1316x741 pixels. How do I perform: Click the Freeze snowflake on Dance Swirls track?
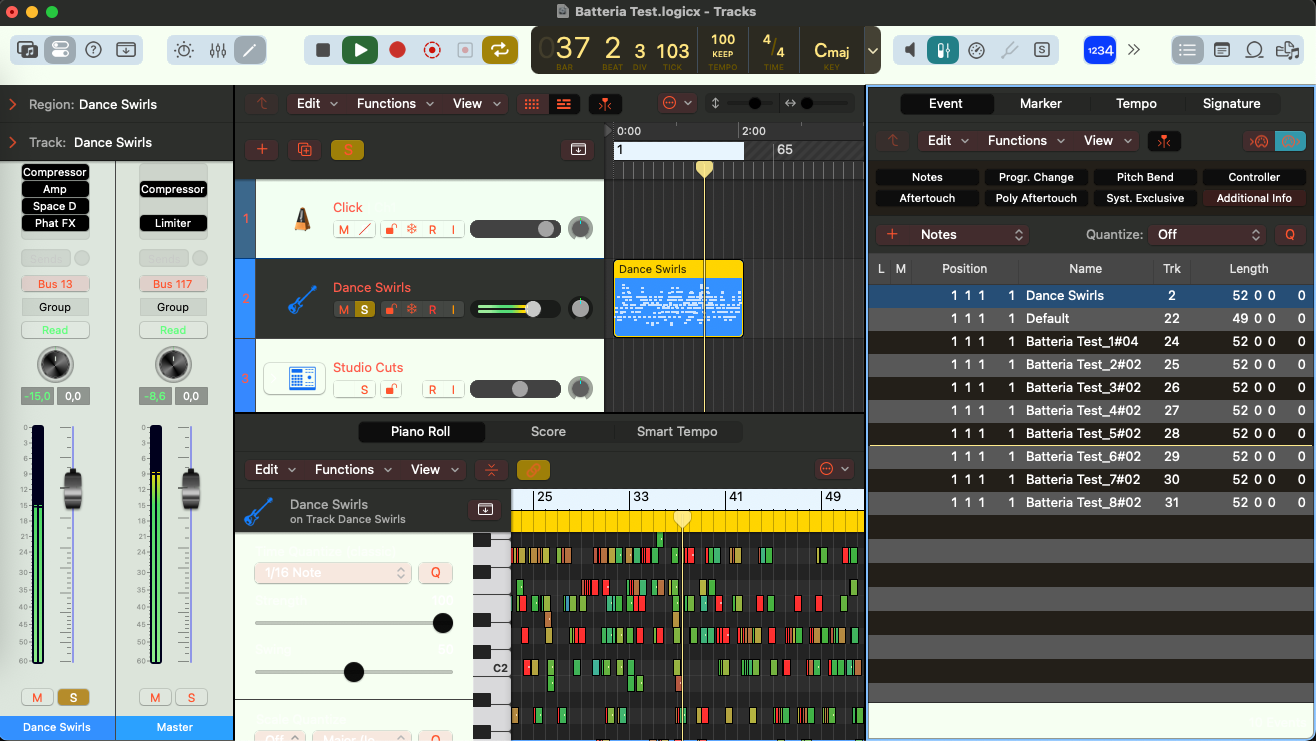click(411, 310)
